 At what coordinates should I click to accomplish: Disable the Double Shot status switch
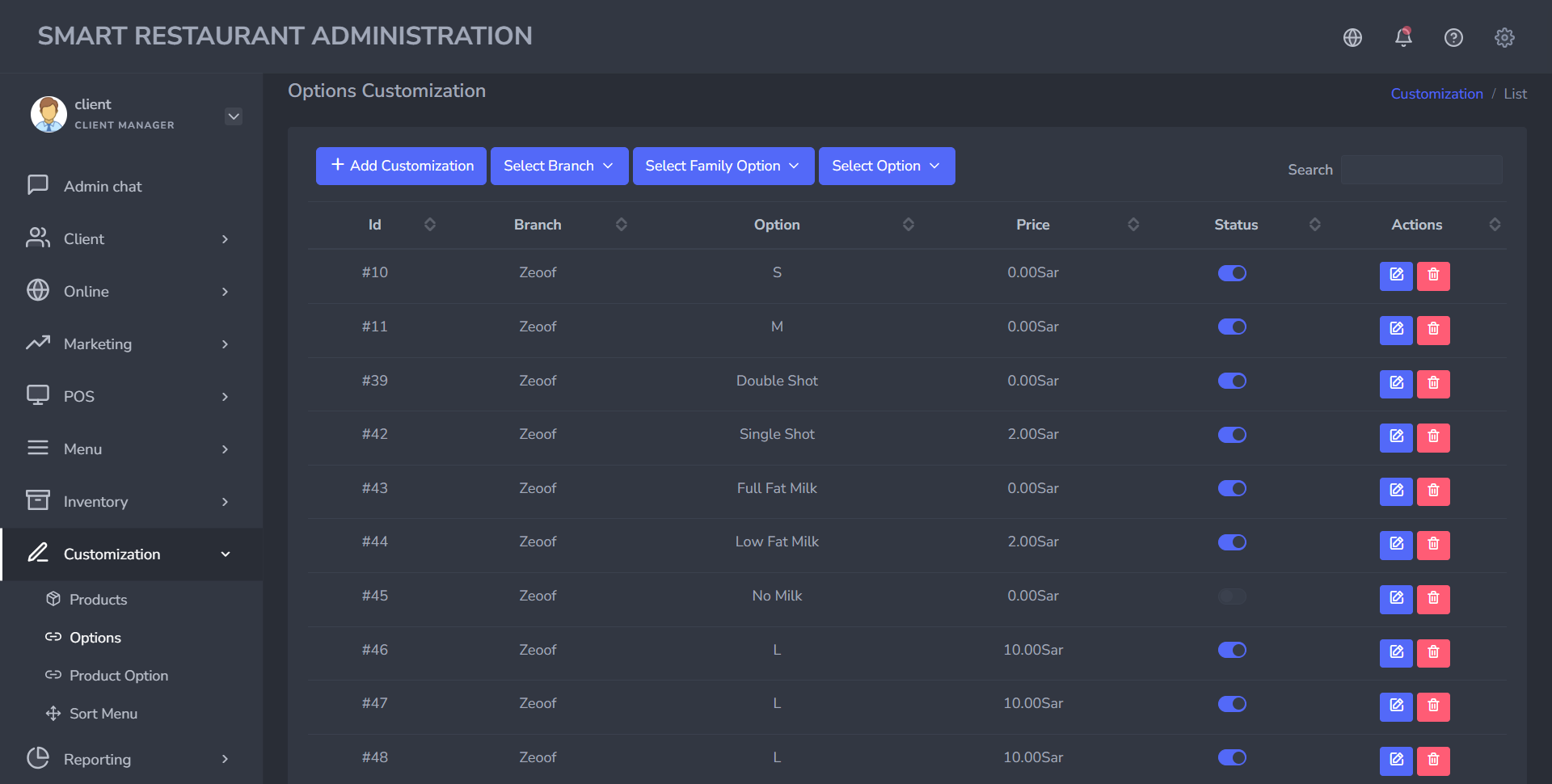coord(1232,381)
